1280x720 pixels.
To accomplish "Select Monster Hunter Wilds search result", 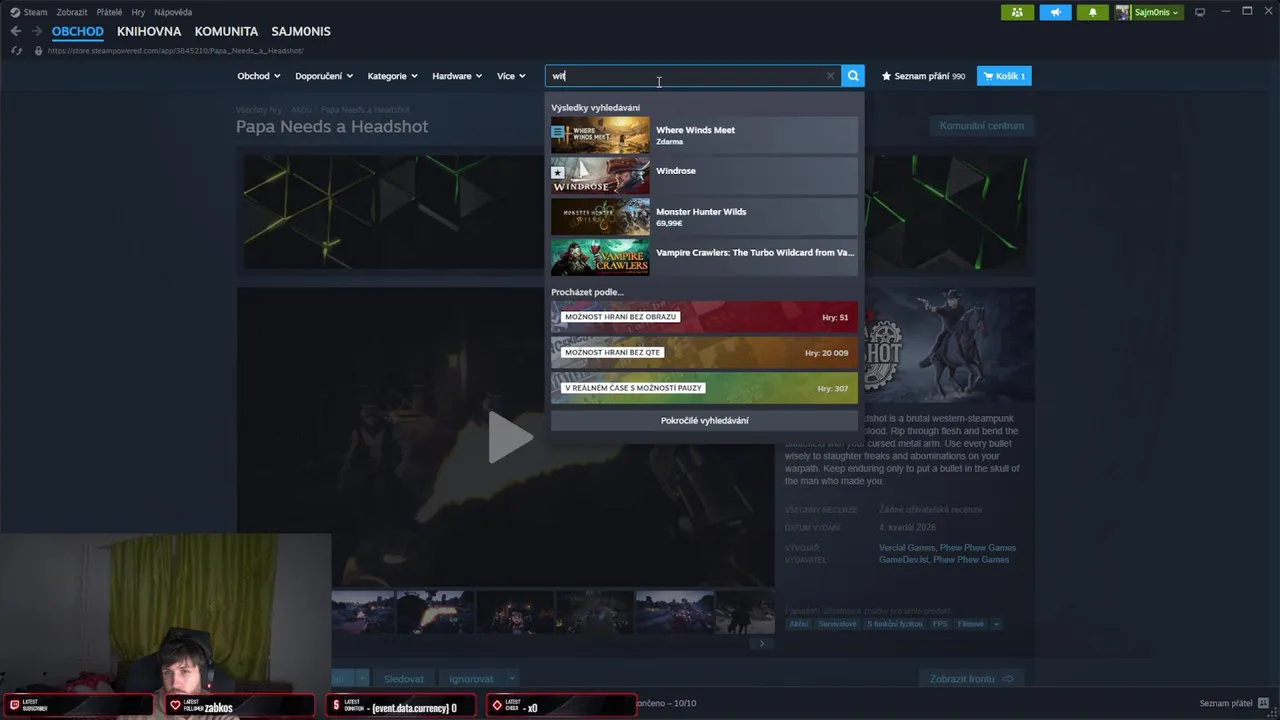I will [704, 217].
